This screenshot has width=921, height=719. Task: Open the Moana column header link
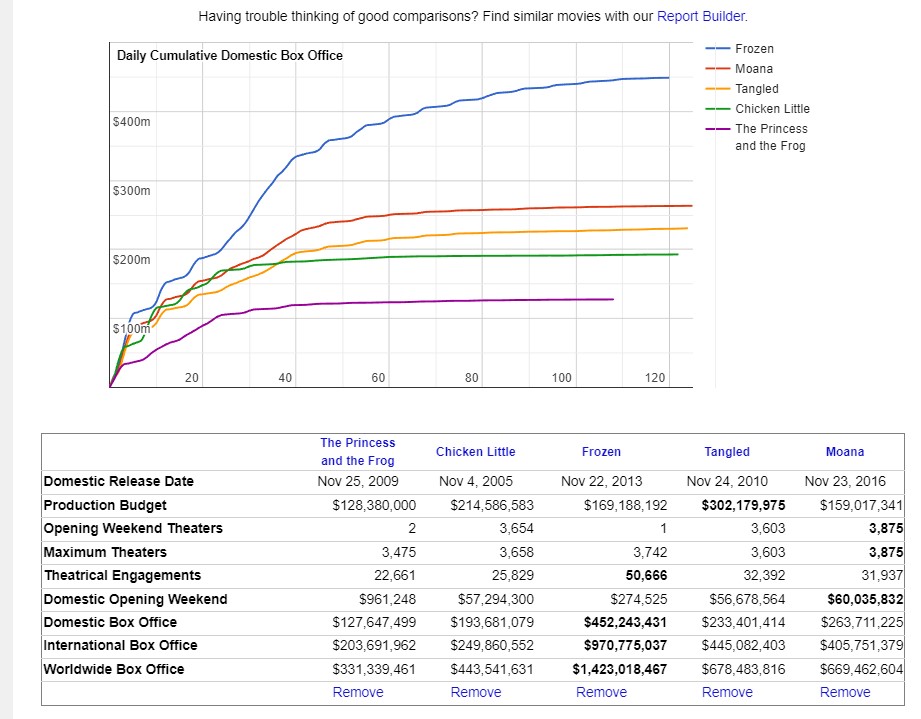point(845,452)
